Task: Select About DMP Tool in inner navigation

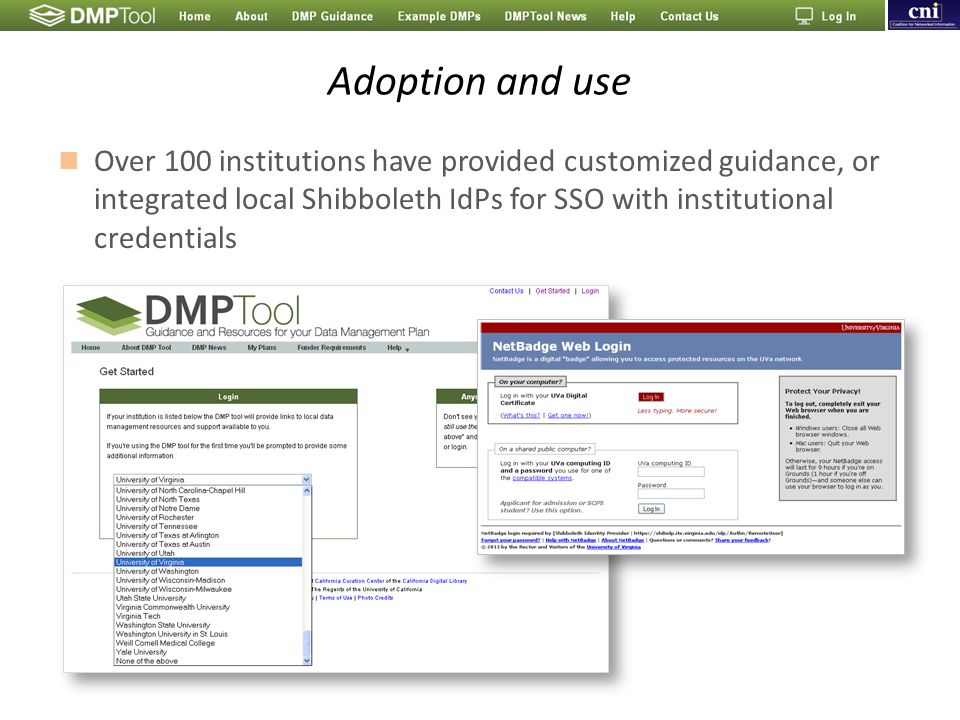Action: (x=146, y=347)
